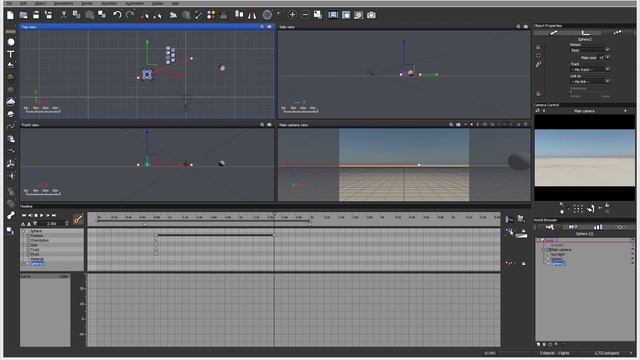Viewport: 640px width, 360px height.
Task: Switch to Animation tab in Object Properties
Action: 618,33
